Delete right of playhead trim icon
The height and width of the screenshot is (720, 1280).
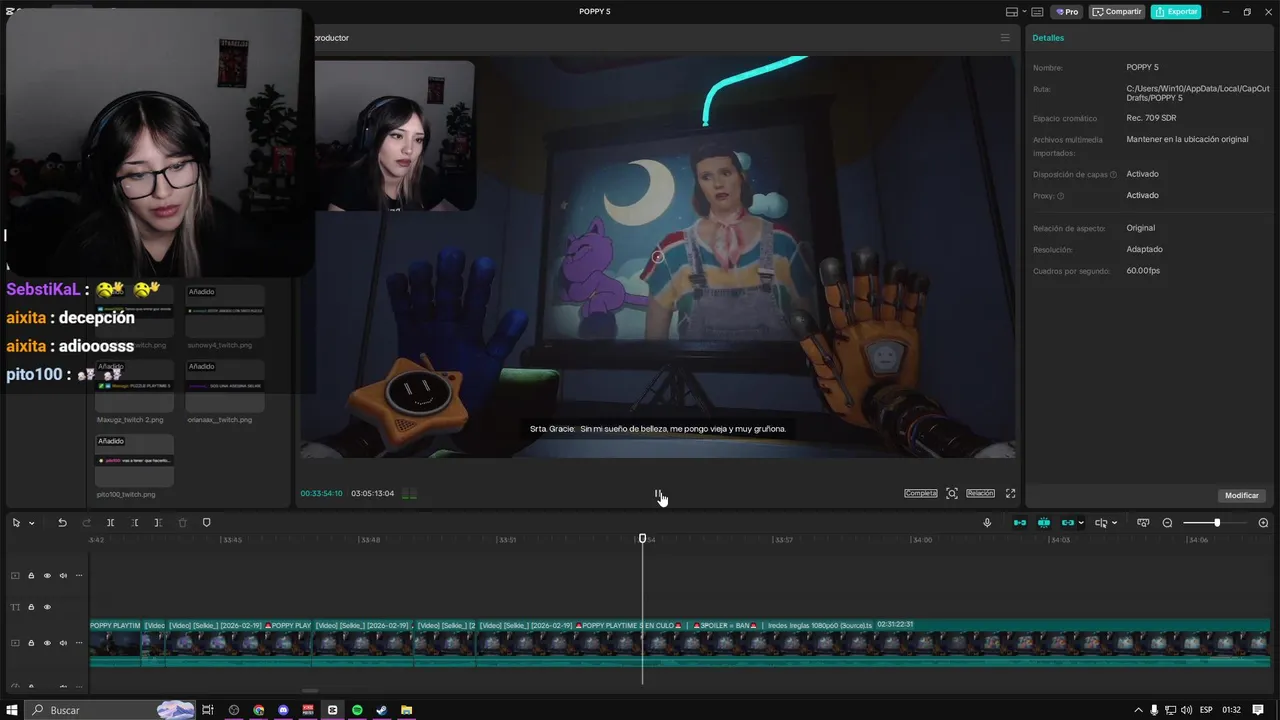click(x=158, y=523)
